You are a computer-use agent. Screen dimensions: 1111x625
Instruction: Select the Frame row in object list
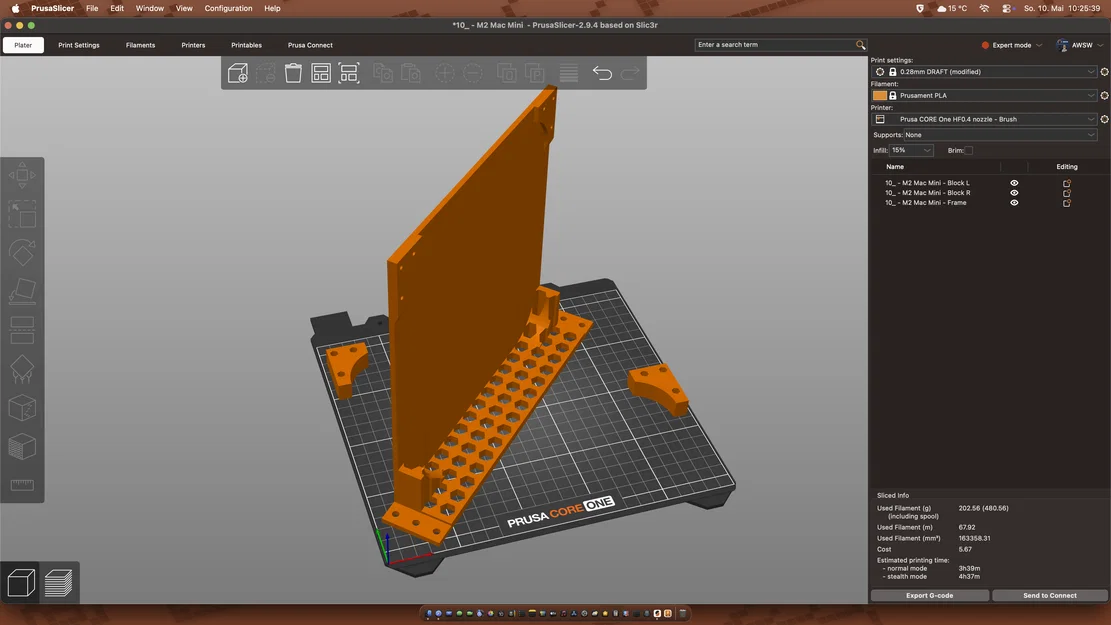click(925, 203)
